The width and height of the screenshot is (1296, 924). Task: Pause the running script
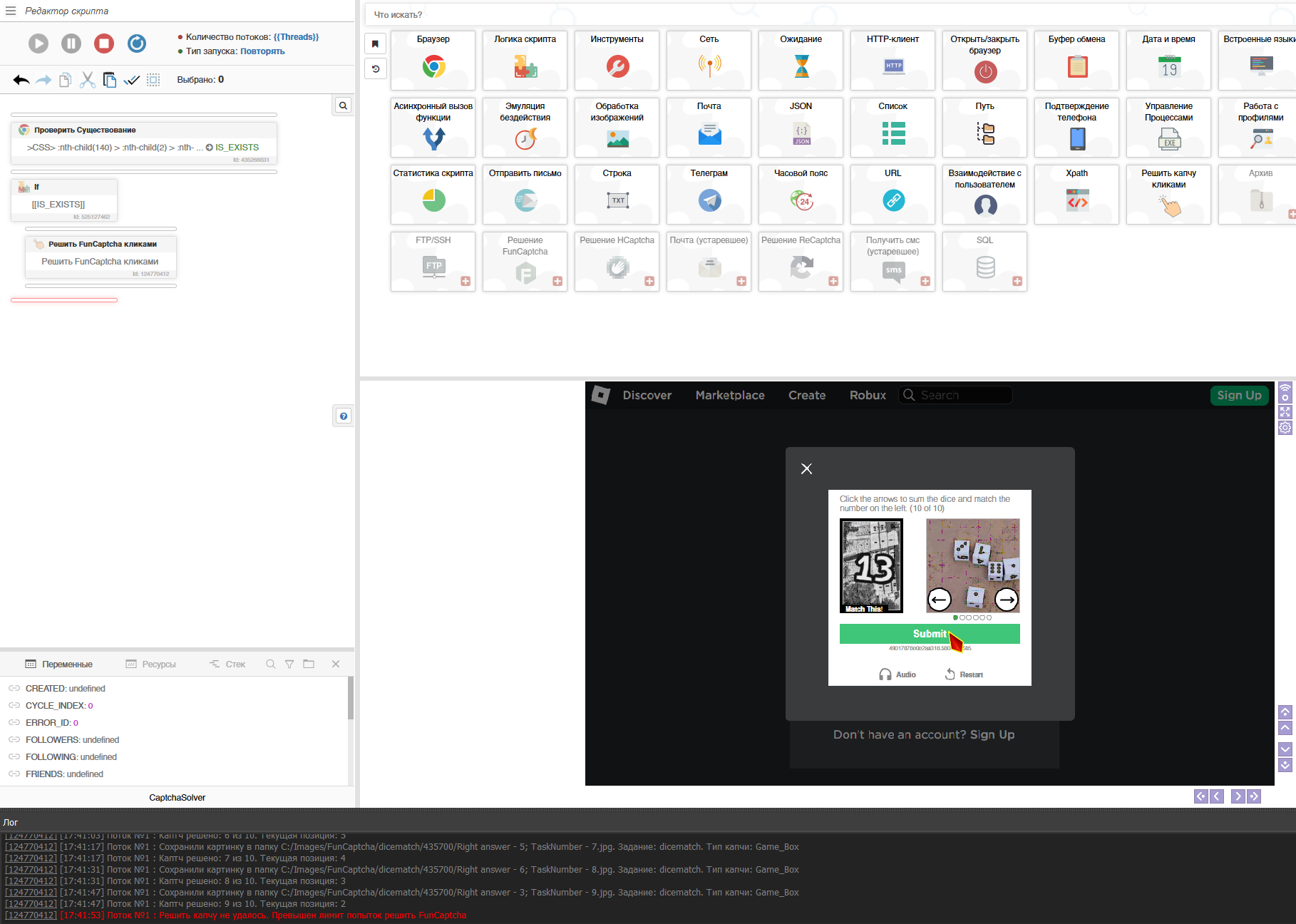point(71,43)
